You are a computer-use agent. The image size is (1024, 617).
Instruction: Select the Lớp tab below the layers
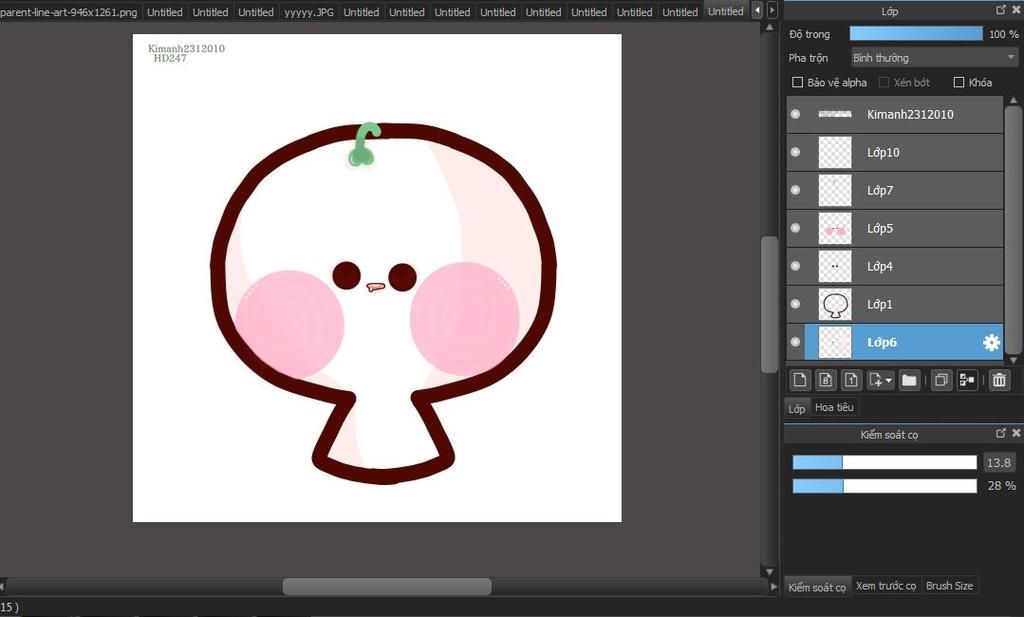(797, 408)
